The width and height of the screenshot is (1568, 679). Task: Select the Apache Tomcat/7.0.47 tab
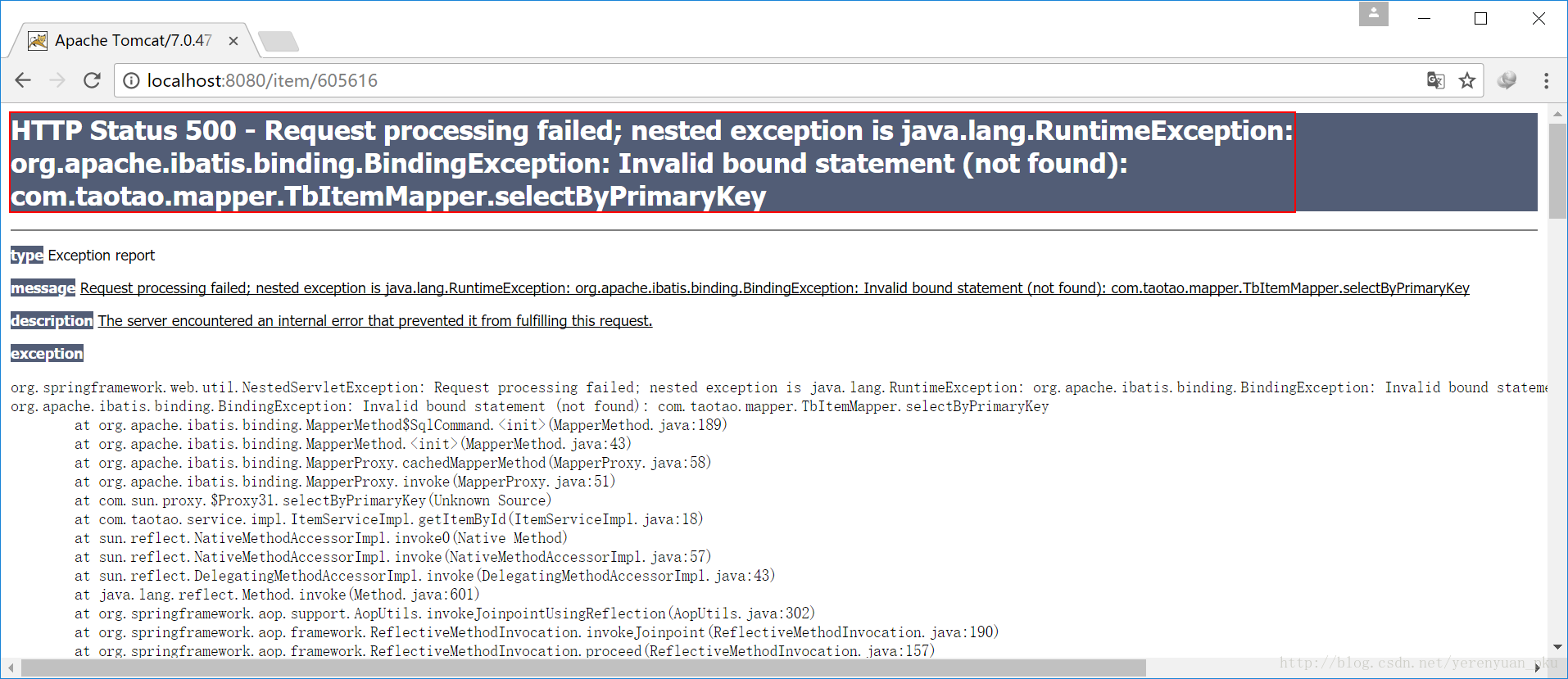(x=133, y=41)
